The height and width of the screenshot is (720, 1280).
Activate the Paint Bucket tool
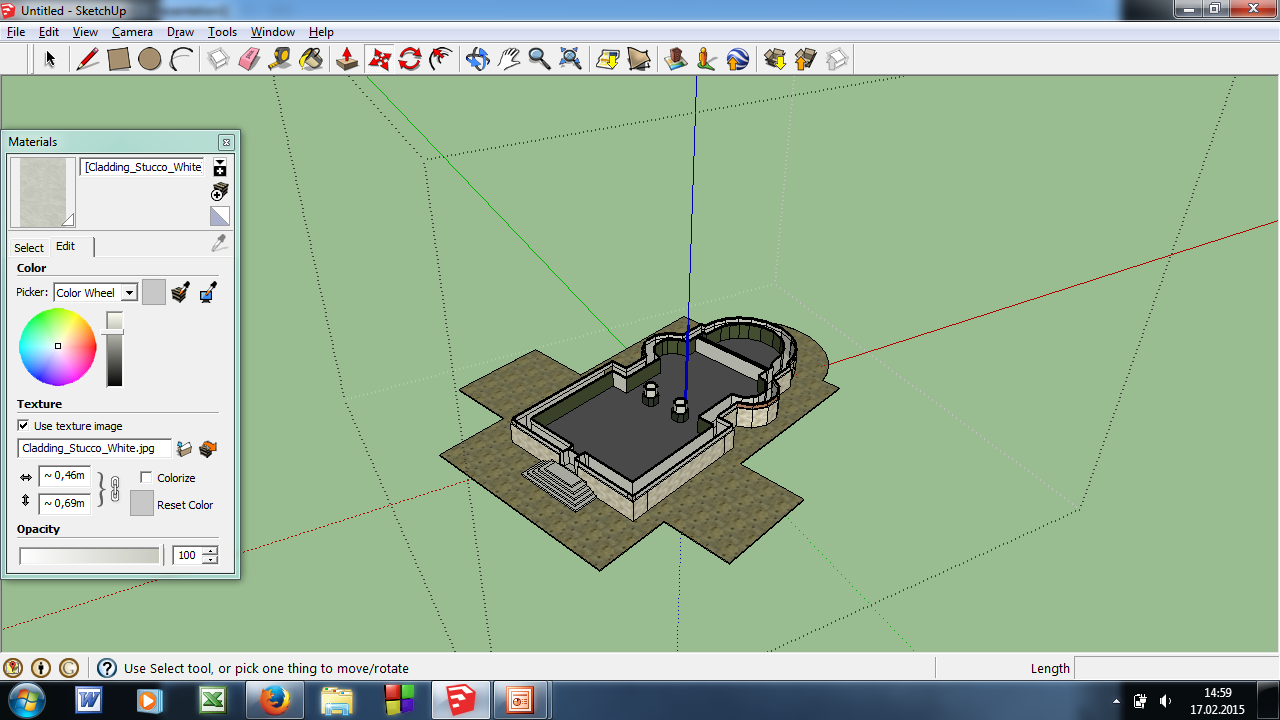point(311,60)
